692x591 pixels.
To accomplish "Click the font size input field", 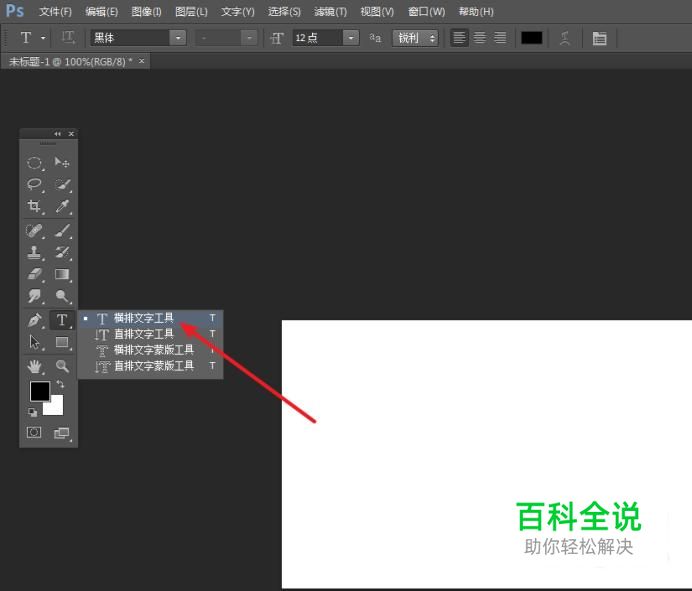I will pos(317,38).
